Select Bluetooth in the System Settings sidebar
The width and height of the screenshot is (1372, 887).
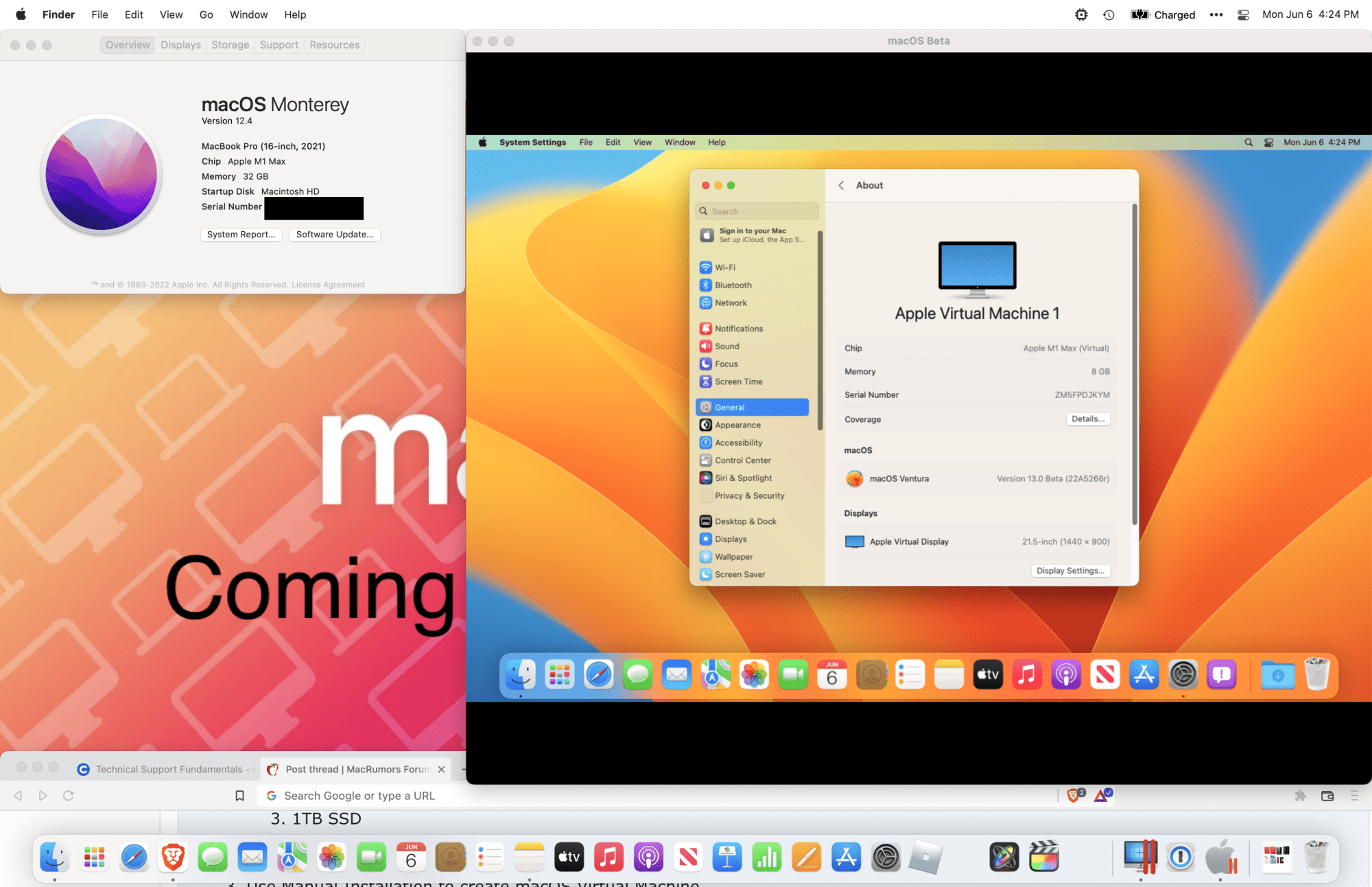[733, 285]
